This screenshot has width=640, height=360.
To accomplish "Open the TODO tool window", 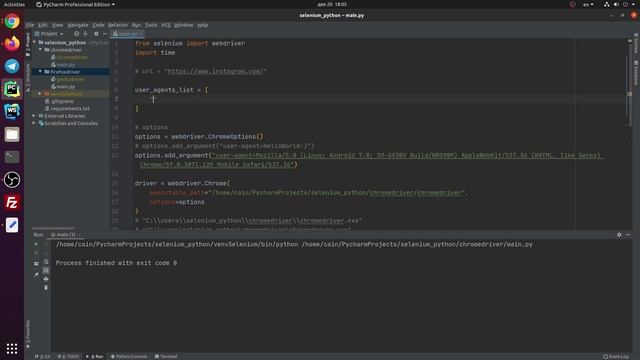I will 69,356.
